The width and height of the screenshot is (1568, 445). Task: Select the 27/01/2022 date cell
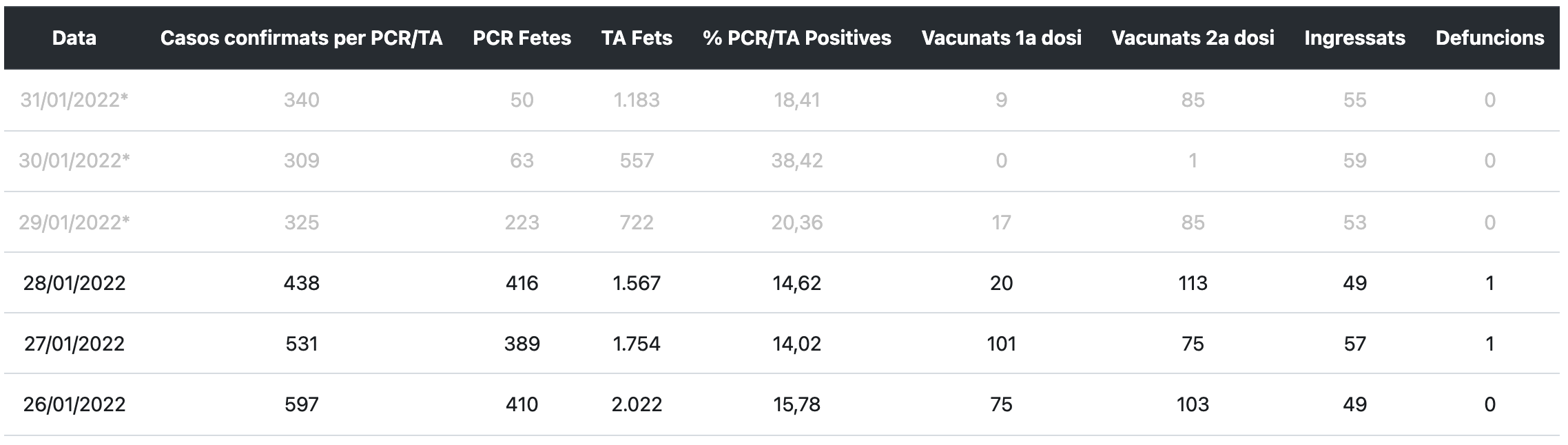74,344
